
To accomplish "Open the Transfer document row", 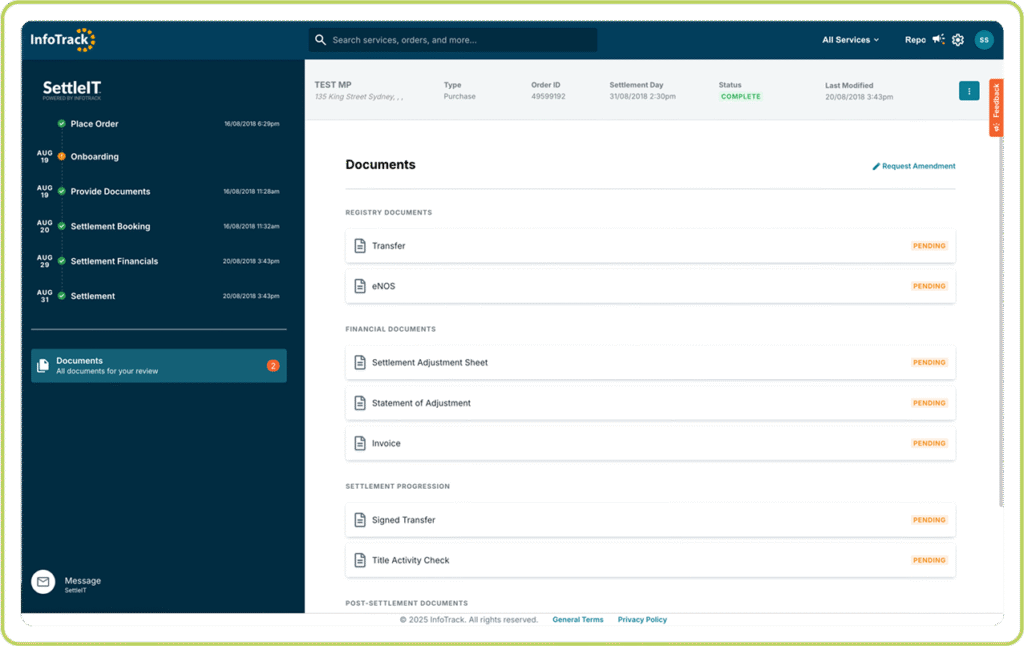I will click(650, 246).
